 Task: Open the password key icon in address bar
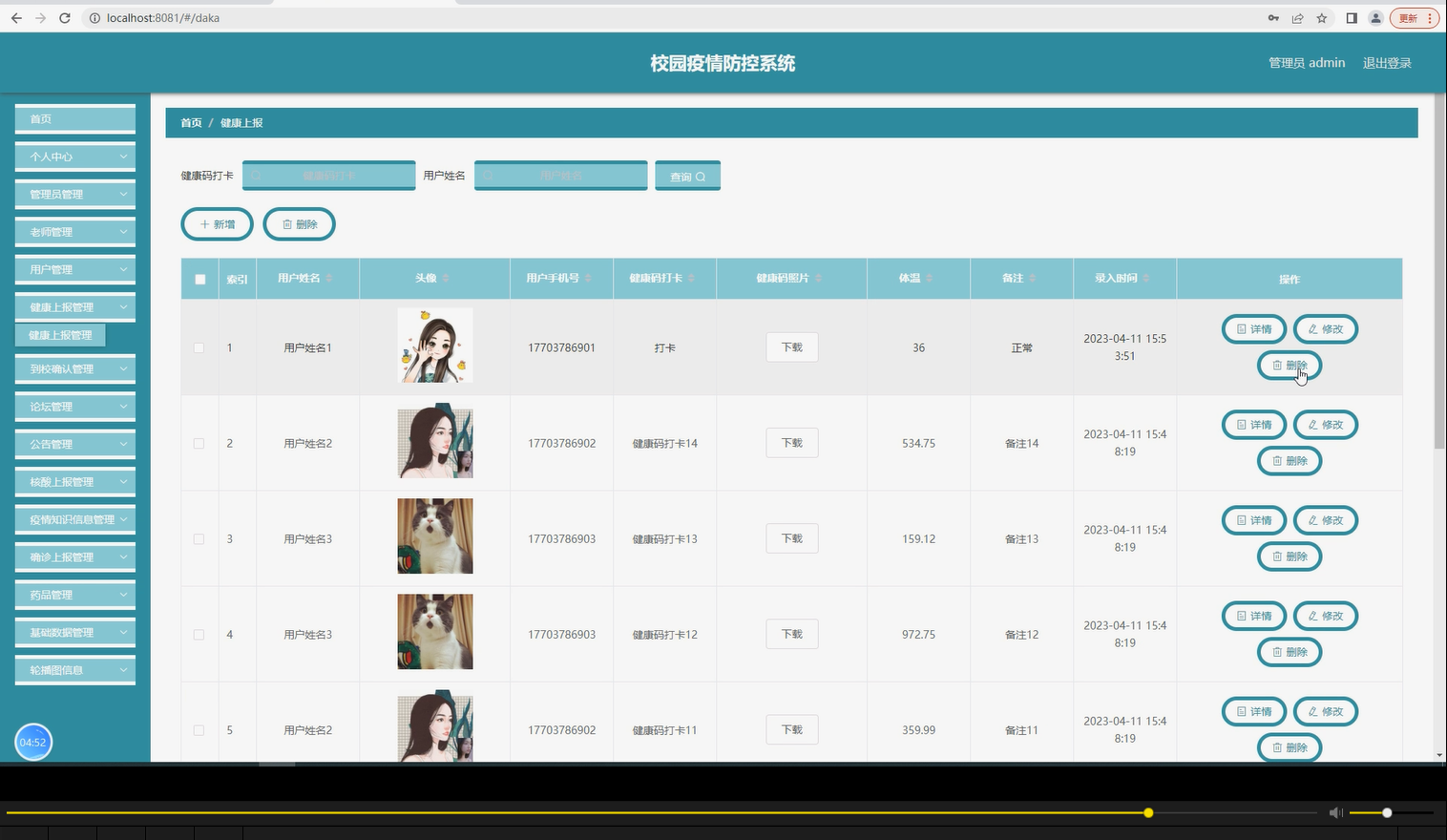click(x=1273, y=18)
